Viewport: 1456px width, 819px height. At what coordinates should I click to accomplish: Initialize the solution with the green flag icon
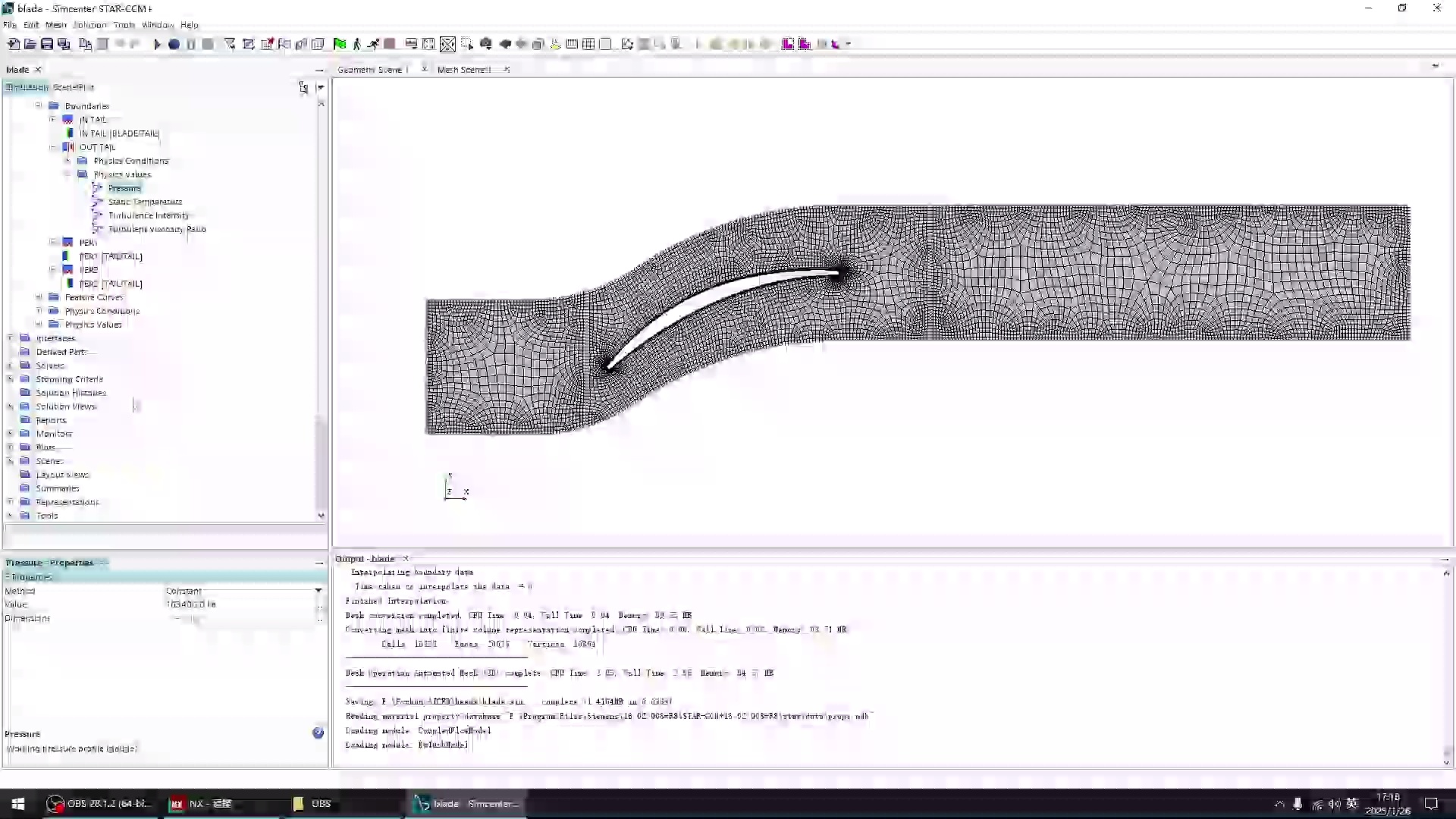[x=340, y=43]
